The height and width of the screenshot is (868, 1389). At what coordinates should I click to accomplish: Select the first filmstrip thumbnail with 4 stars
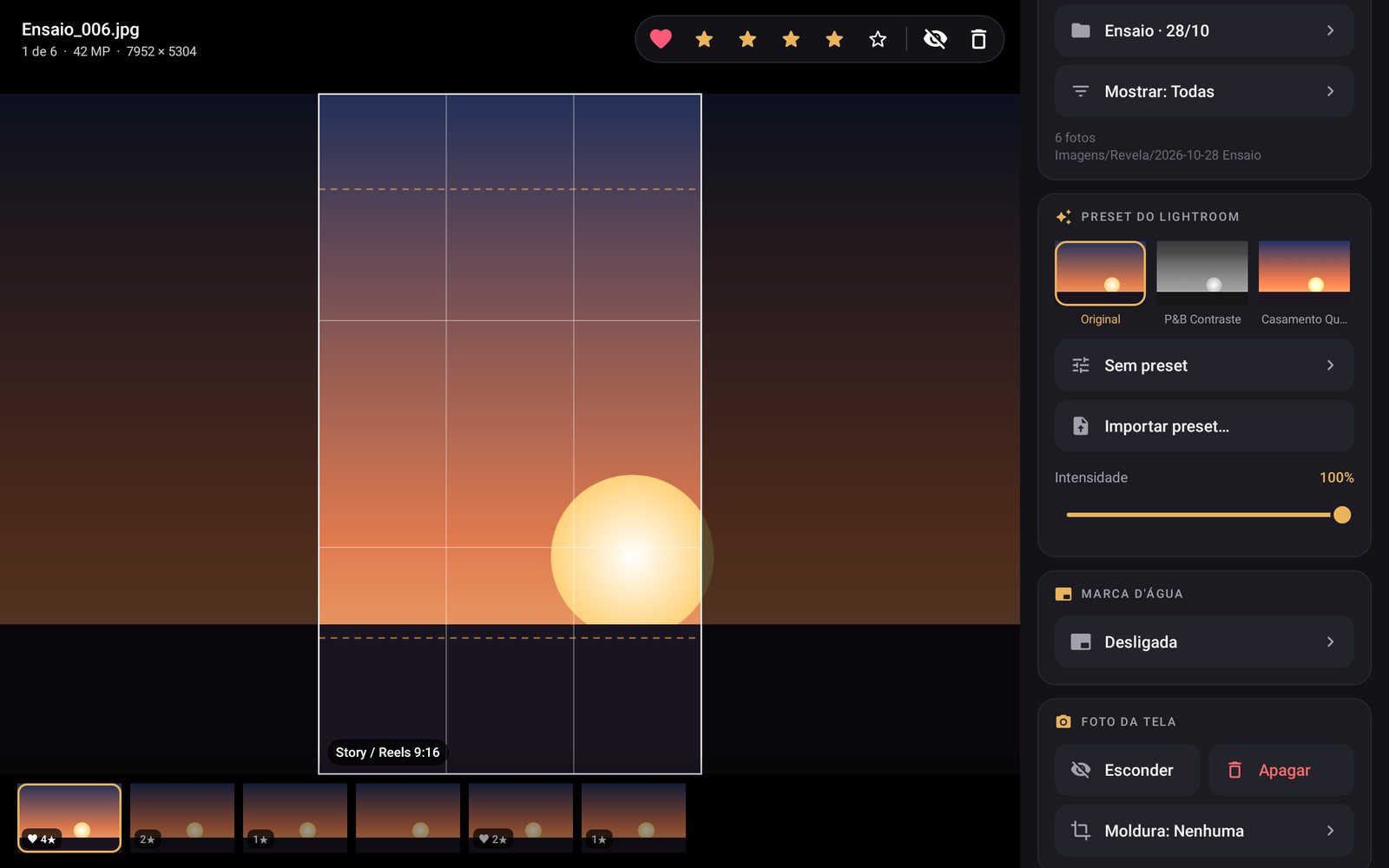click(x=69, y=818)
